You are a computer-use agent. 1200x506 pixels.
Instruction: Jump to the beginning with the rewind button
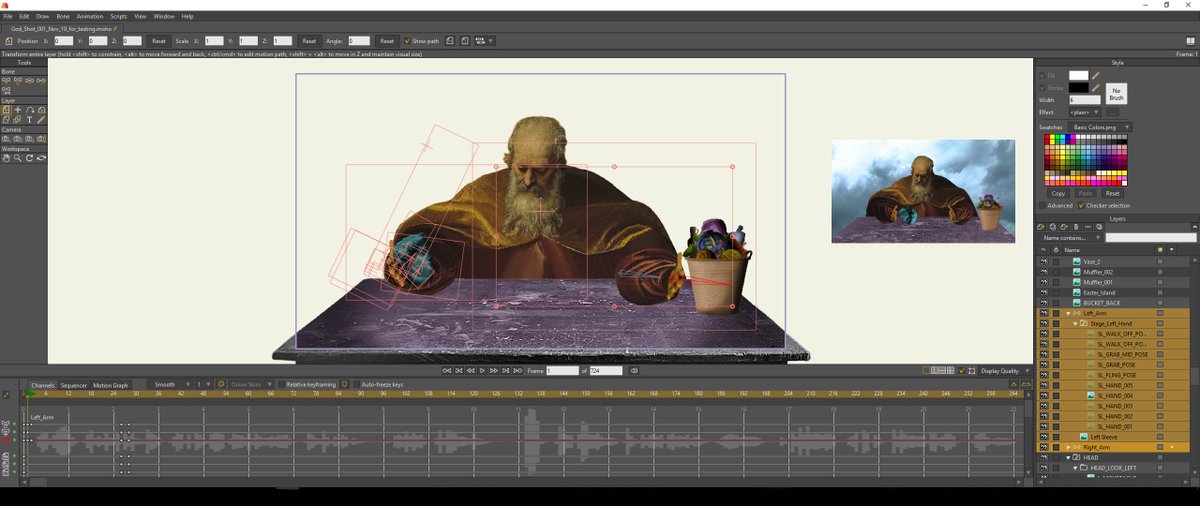click(x=447, y=370)
